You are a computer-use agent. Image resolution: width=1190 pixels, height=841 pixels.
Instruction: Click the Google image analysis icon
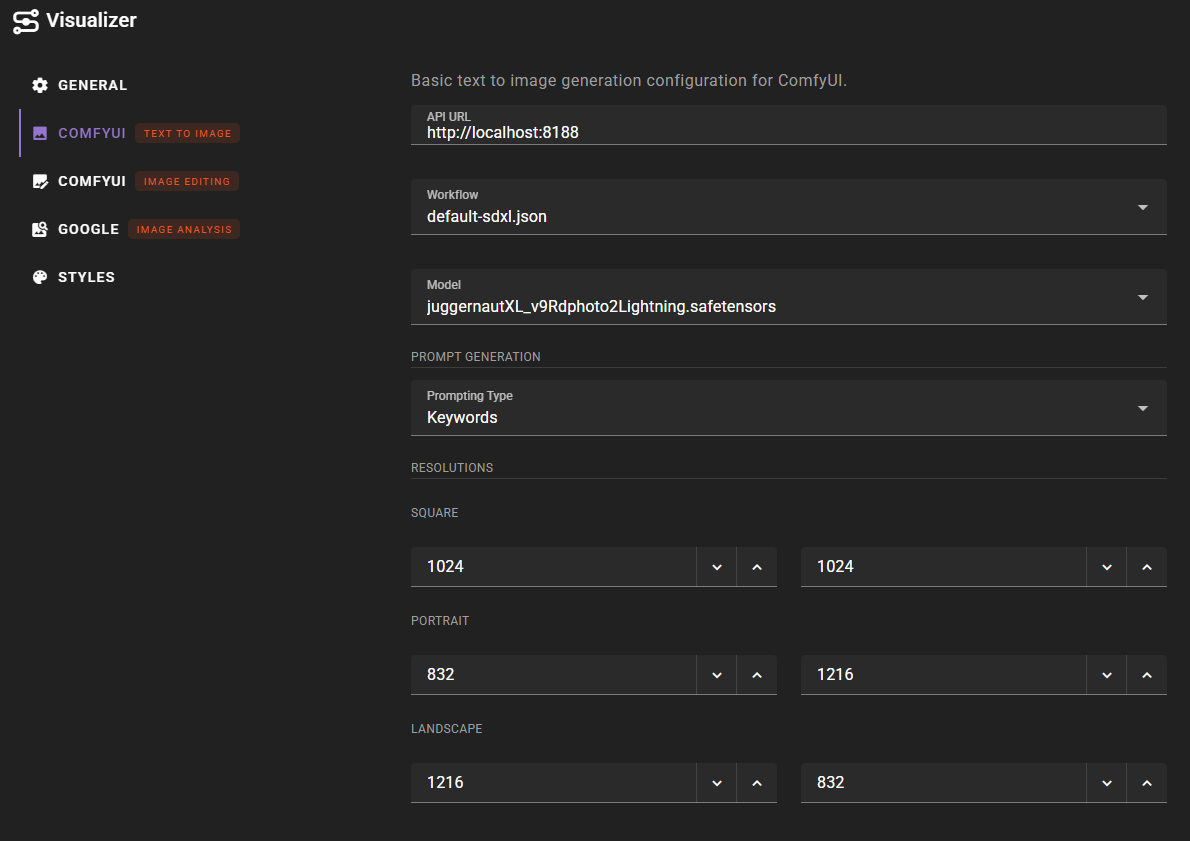[x=40, y=229]
